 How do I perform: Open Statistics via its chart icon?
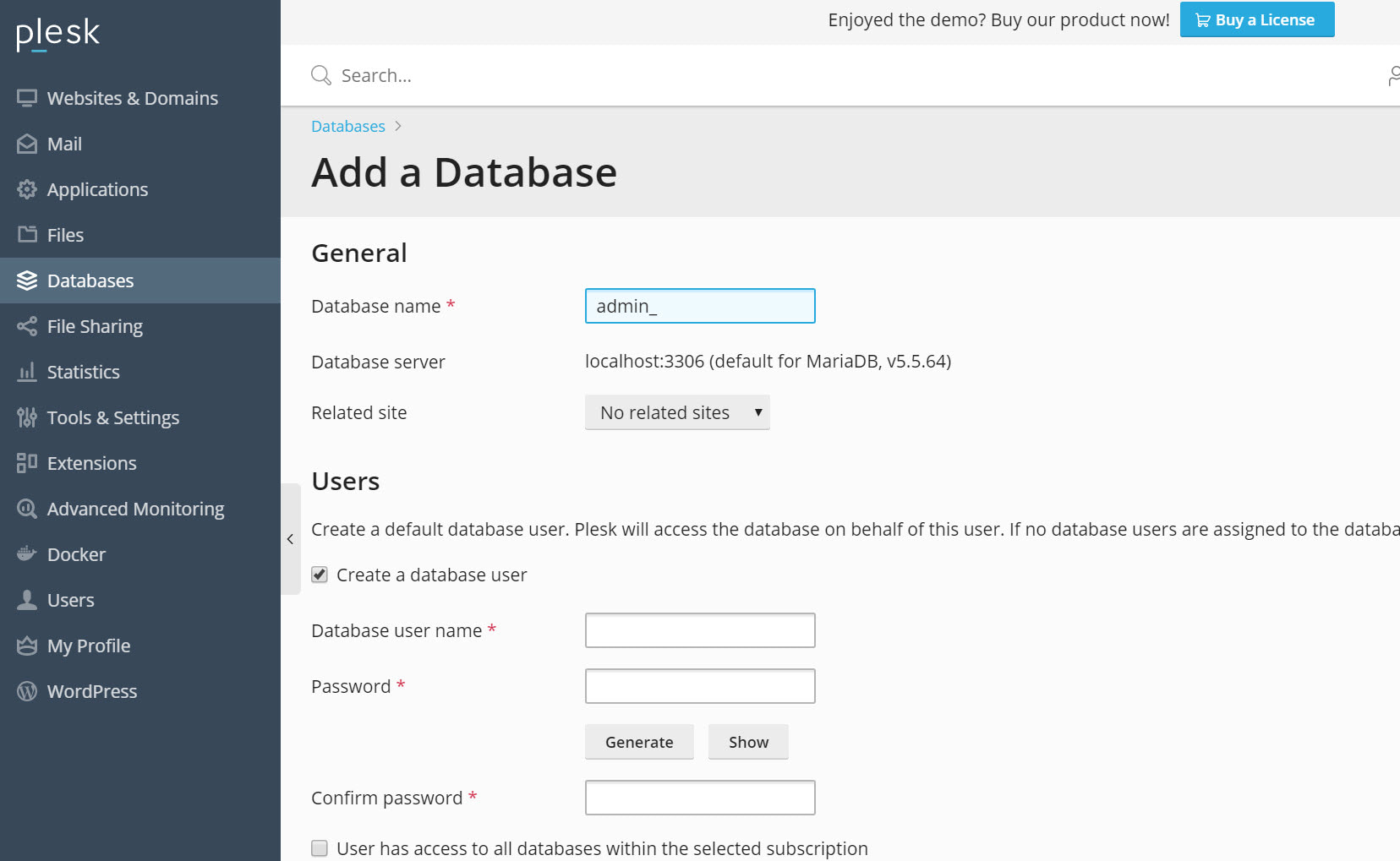26,372
